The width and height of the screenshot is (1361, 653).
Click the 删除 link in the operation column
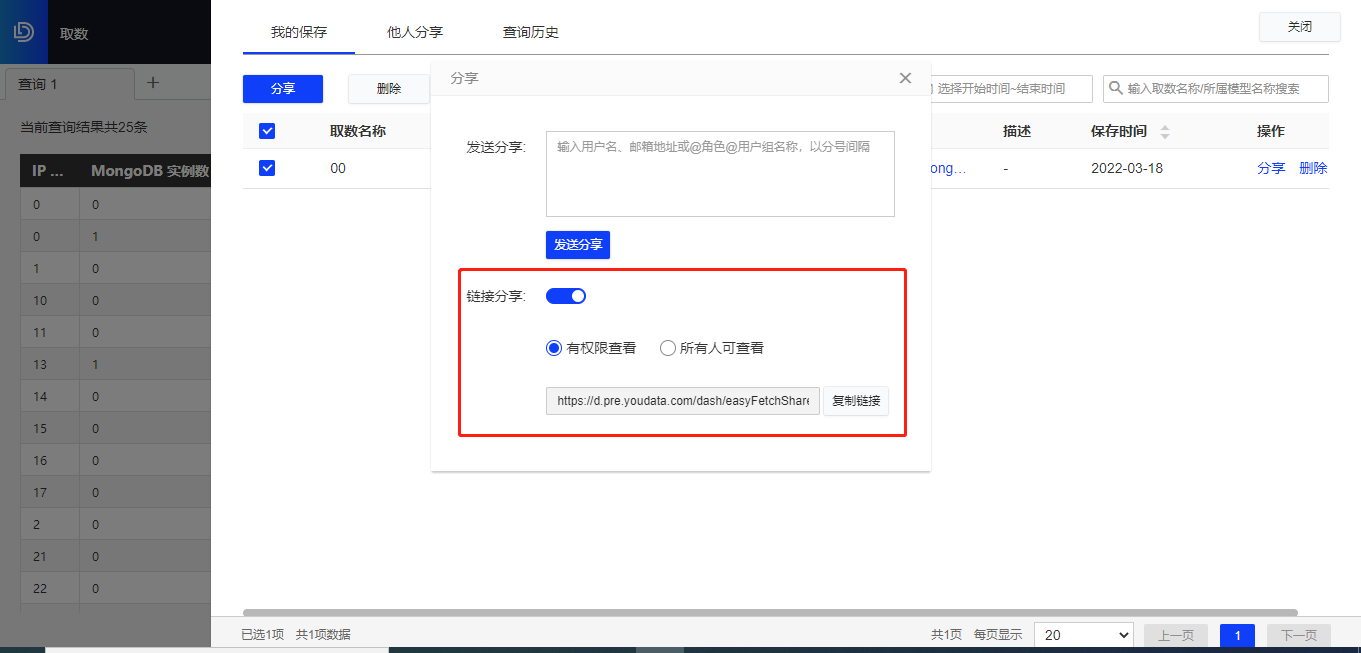click(x=1313, y=168)
